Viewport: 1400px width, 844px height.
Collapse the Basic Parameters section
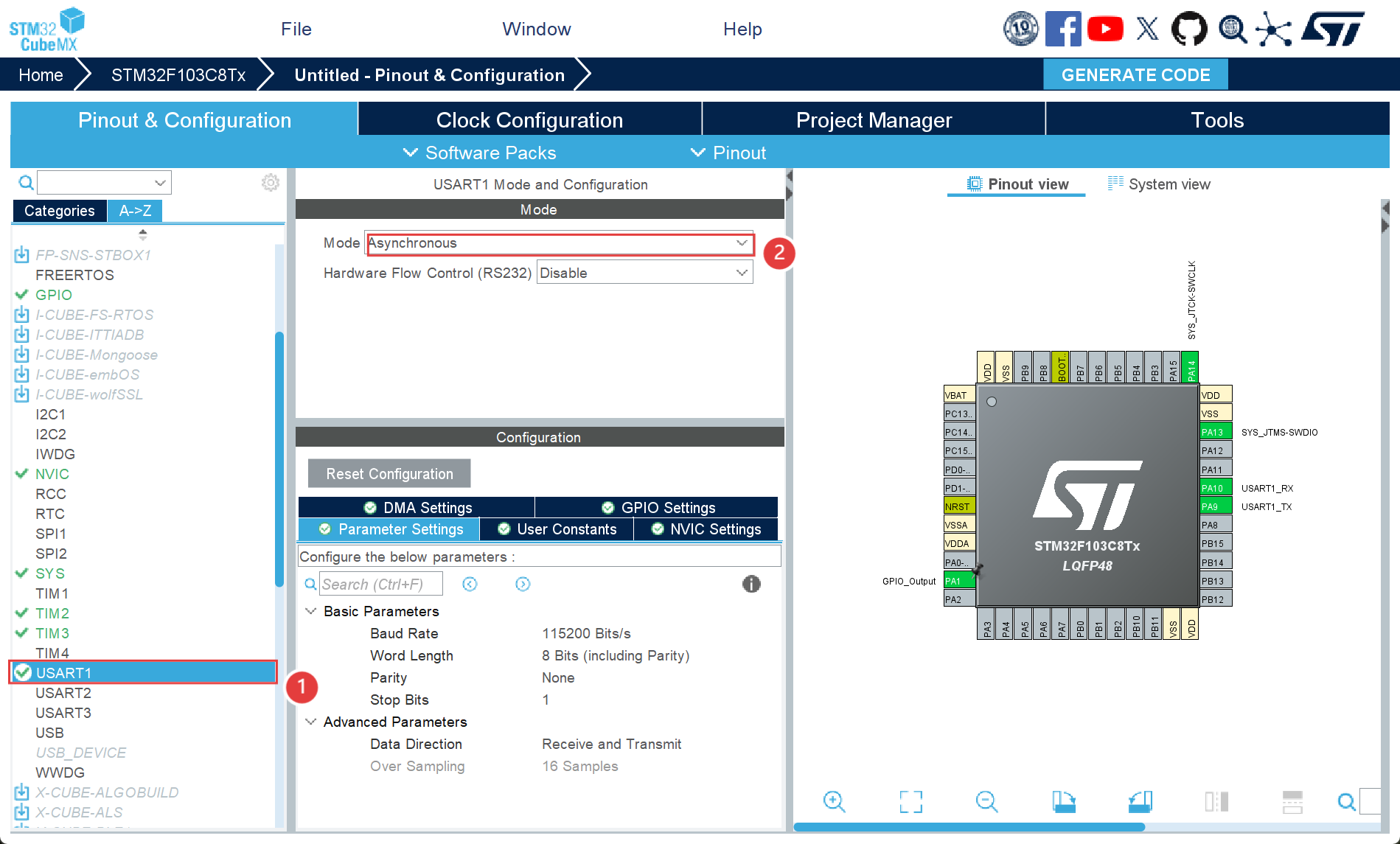[x=311, y=611]
